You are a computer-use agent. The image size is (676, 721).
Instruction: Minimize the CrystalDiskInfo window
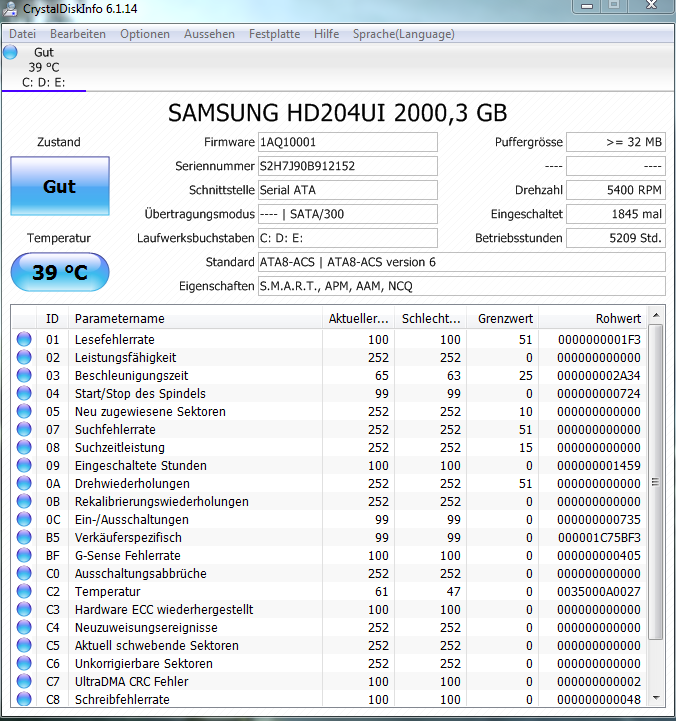[x=587, y=6]
